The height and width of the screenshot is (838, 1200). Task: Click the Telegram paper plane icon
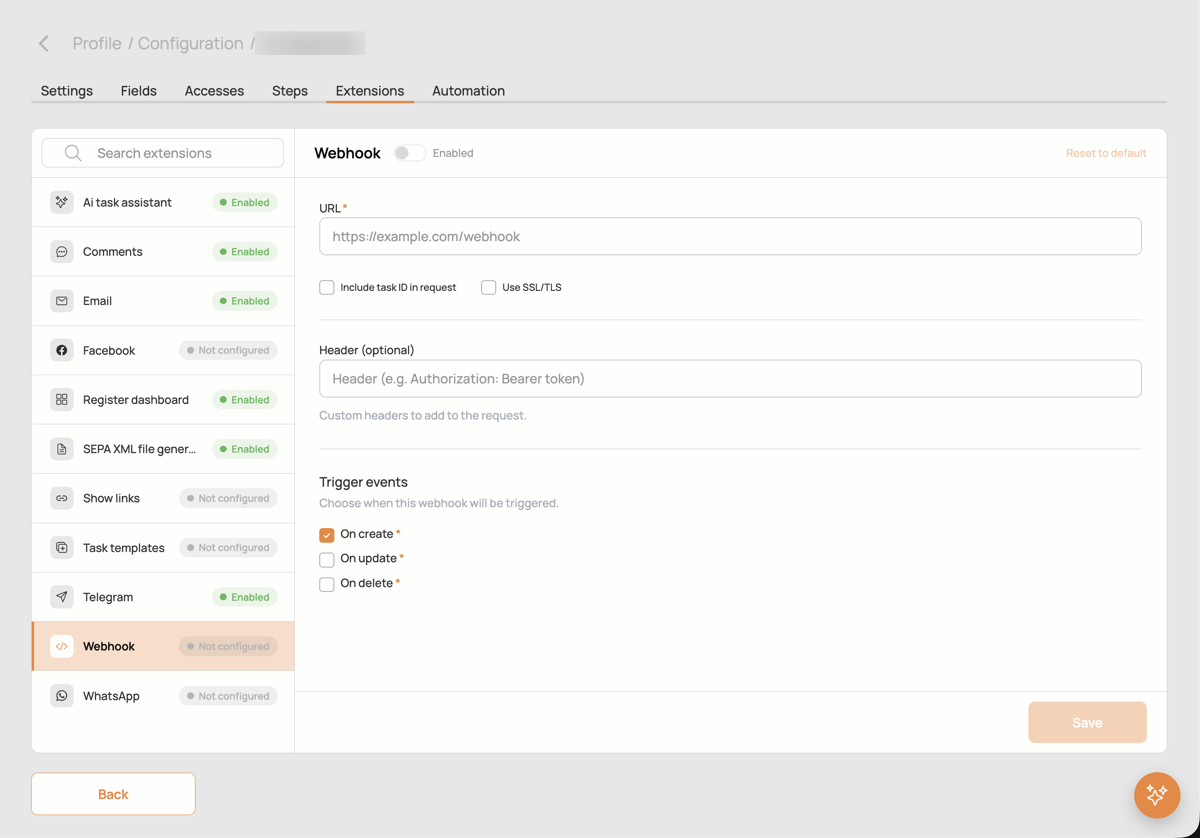62,597
